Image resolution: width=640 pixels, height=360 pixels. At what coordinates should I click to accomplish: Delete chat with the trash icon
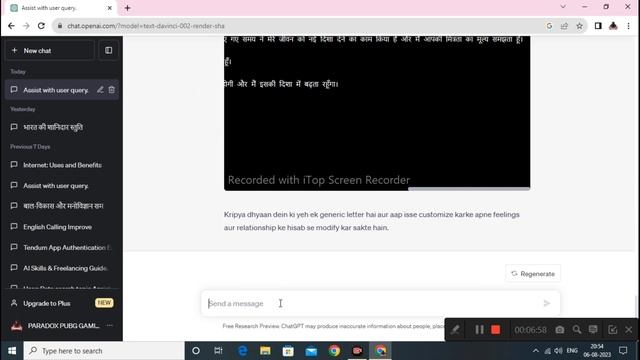[112, 90]
